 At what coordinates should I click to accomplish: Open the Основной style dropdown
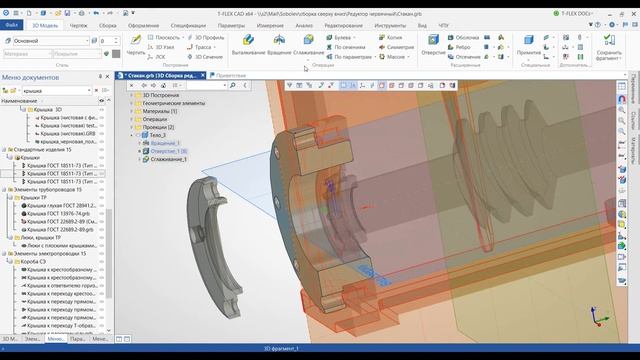click(87, 41)
